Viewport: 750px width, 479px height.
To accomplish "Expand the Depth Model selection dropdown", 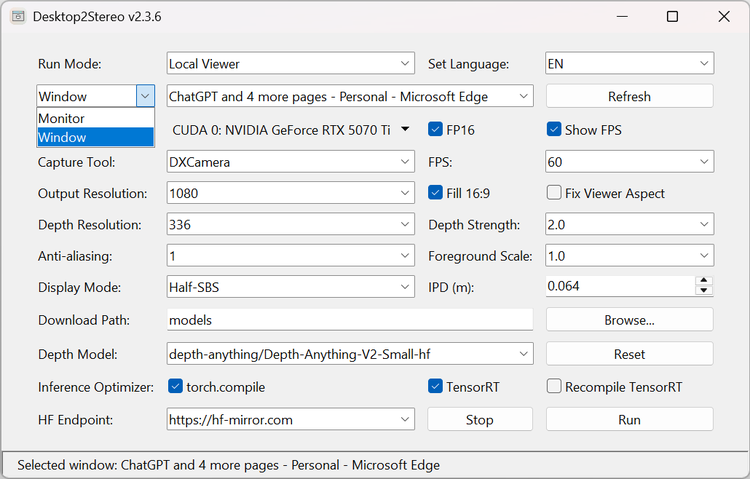I will point(350,354).
